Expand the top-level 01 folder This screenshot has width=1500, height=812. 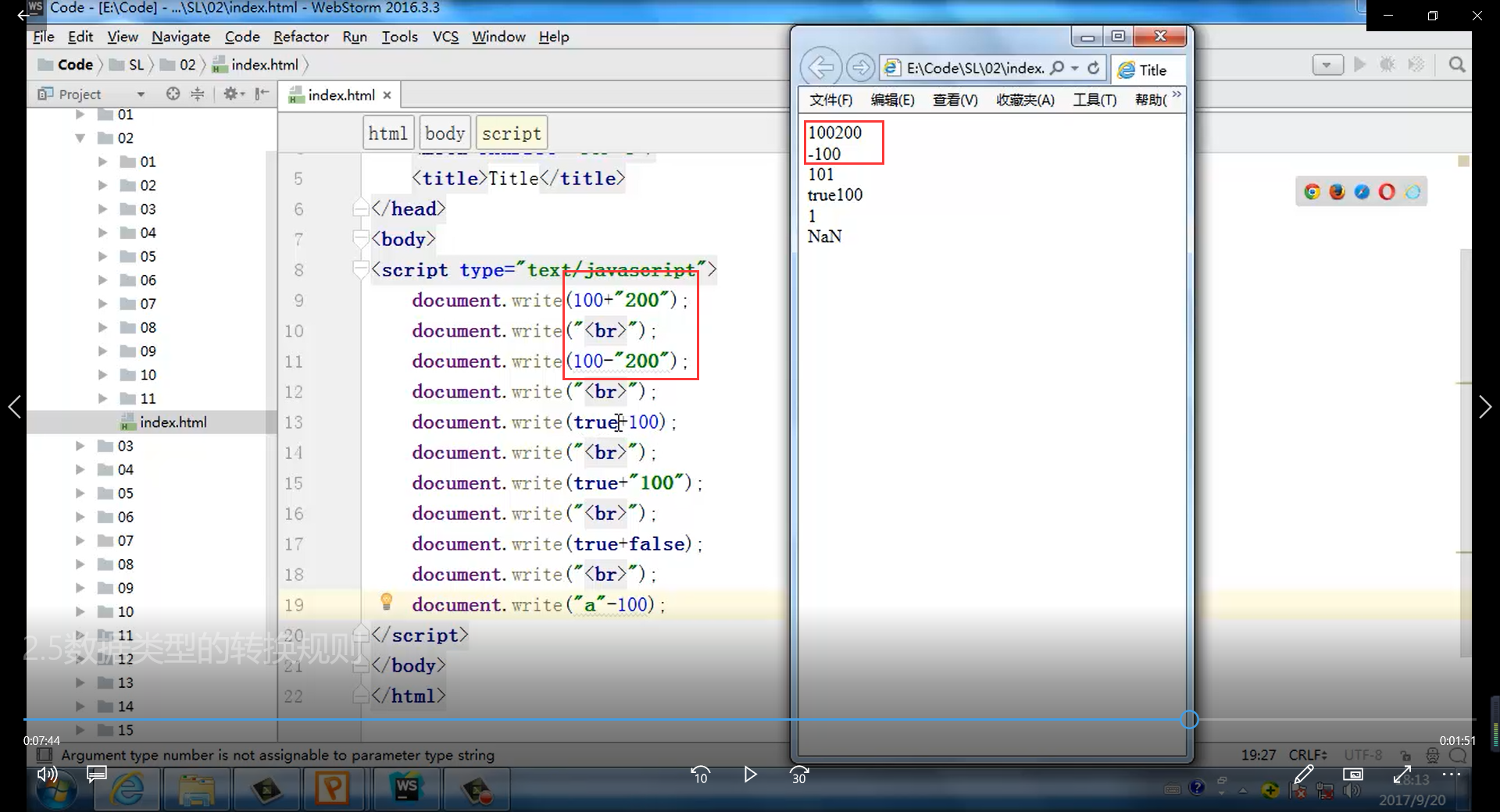pyautogui.click(x=80, y=115)
